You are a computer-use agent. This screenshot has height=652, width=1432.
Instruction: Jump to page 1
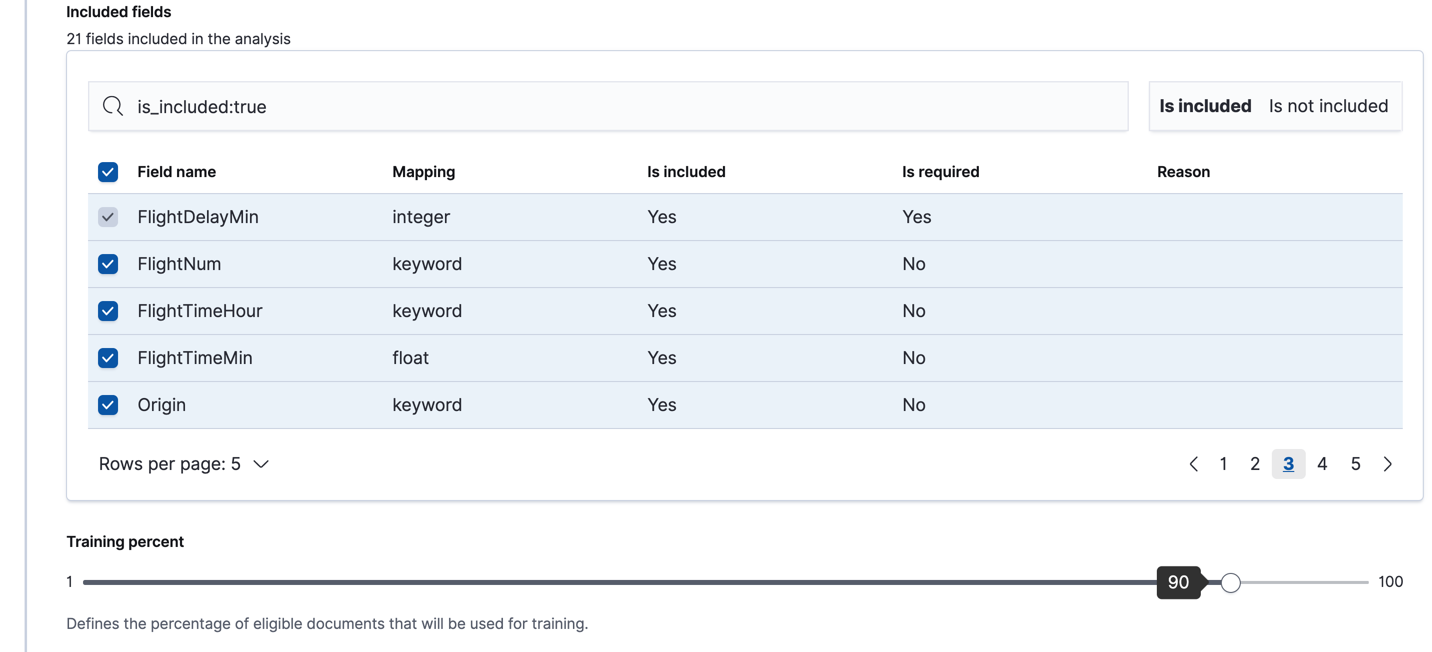(x=1223, y=464)
